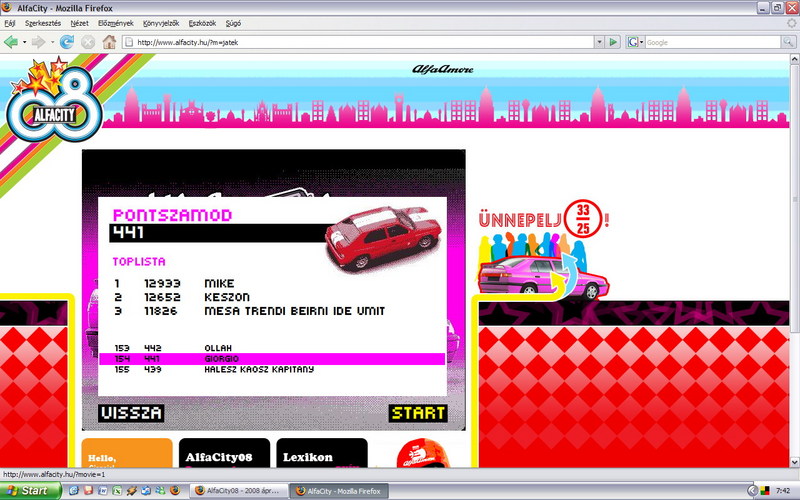Switch to AlfaCity08 - 2008 ápr taskbar window
The image size is (800, 500).
pos(238,491)
